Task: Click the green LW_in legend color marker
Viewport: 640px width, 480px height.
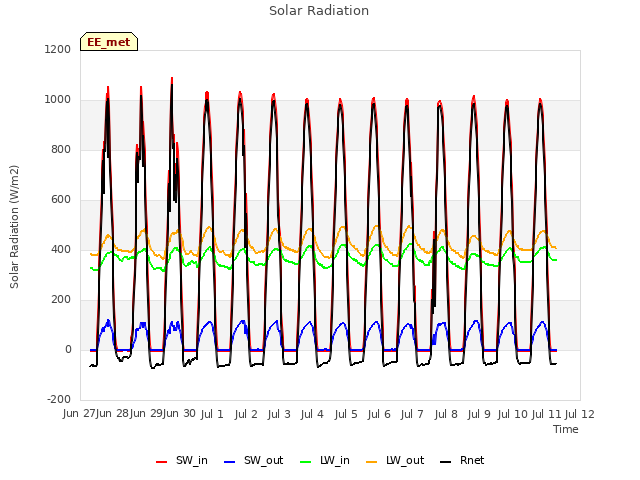Action: tap(306, 462)
